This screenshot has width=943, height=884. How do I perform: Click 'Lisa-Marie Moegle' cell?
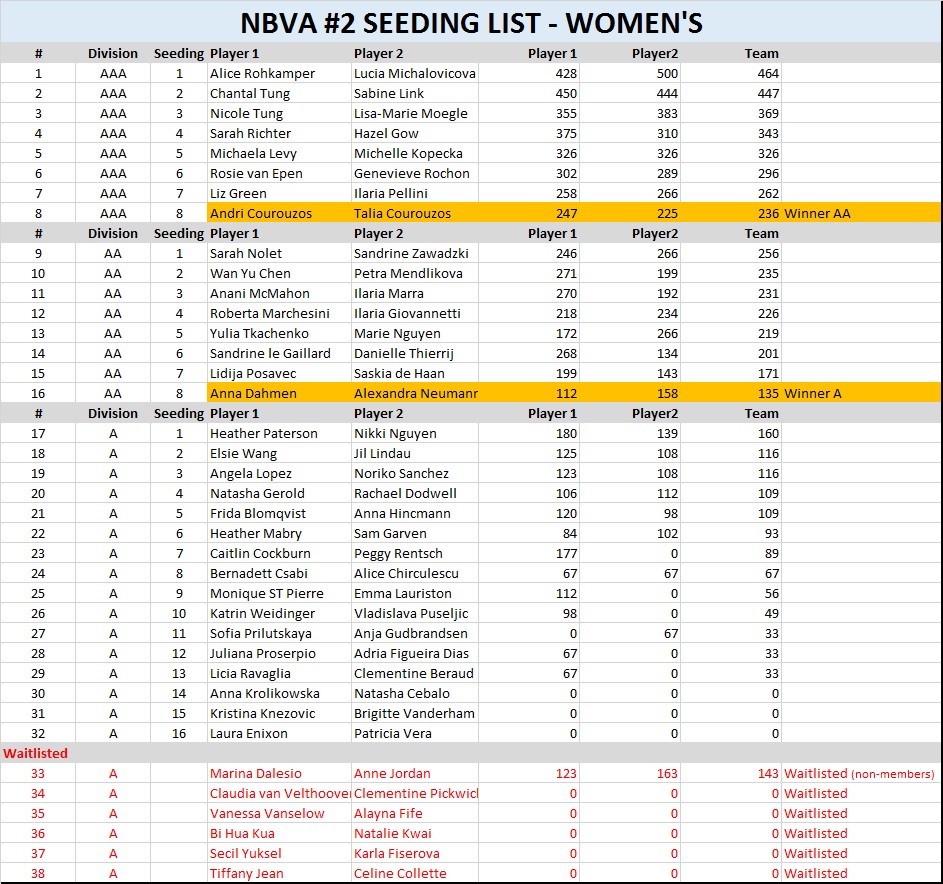(x=415, y=113)
